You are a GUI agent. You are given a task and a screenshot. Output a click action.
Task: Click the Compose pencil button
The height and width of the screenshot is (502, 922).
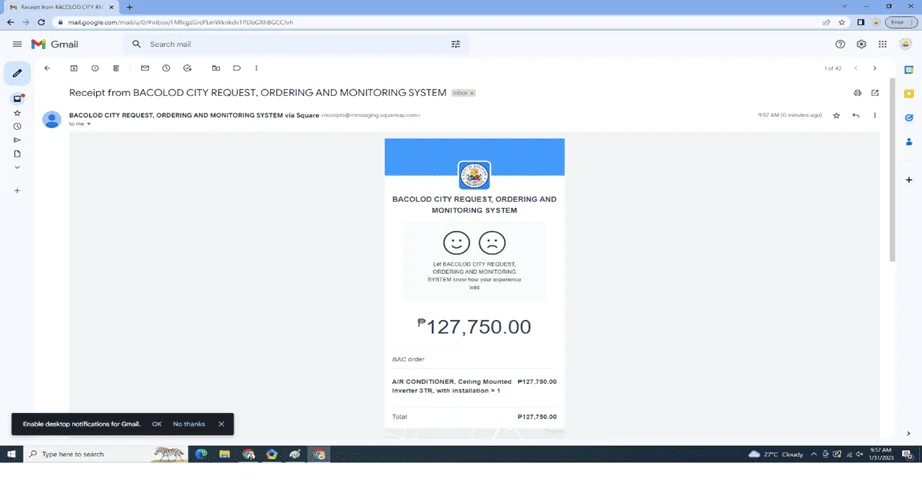[x=17, y=73]
